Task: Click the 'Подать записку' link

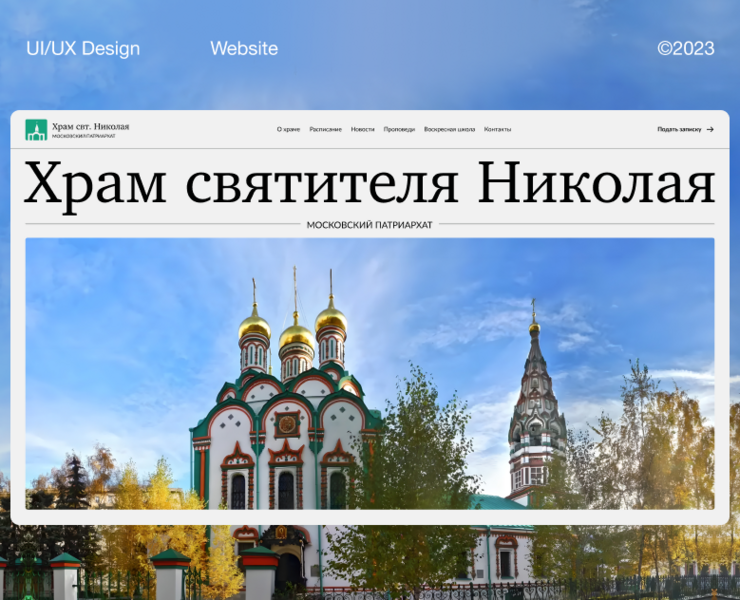Action: (679, 129)
